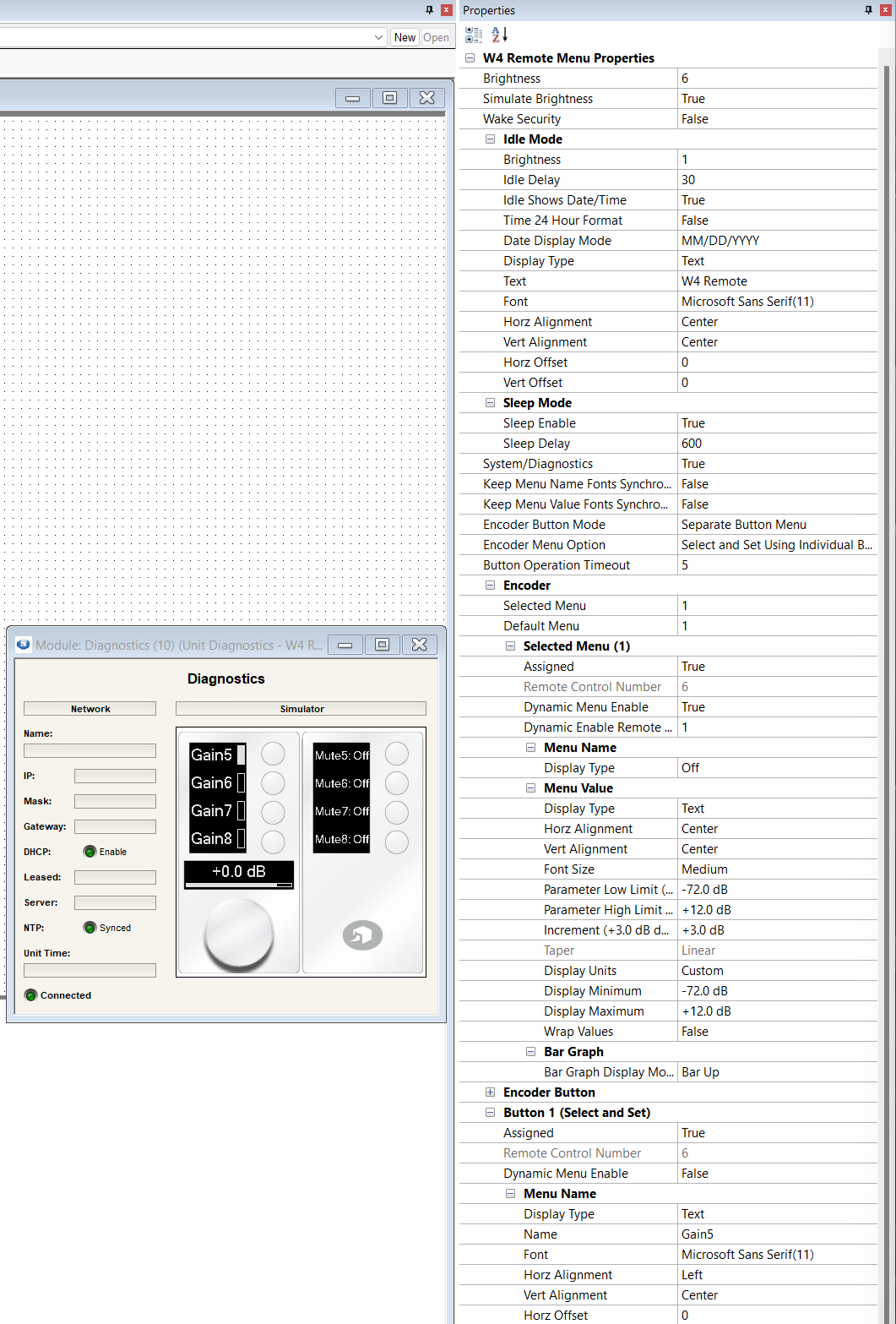Click the NTP Synced indicator
The width and height of the screenshot is (896, 1324).
(90, 928)
